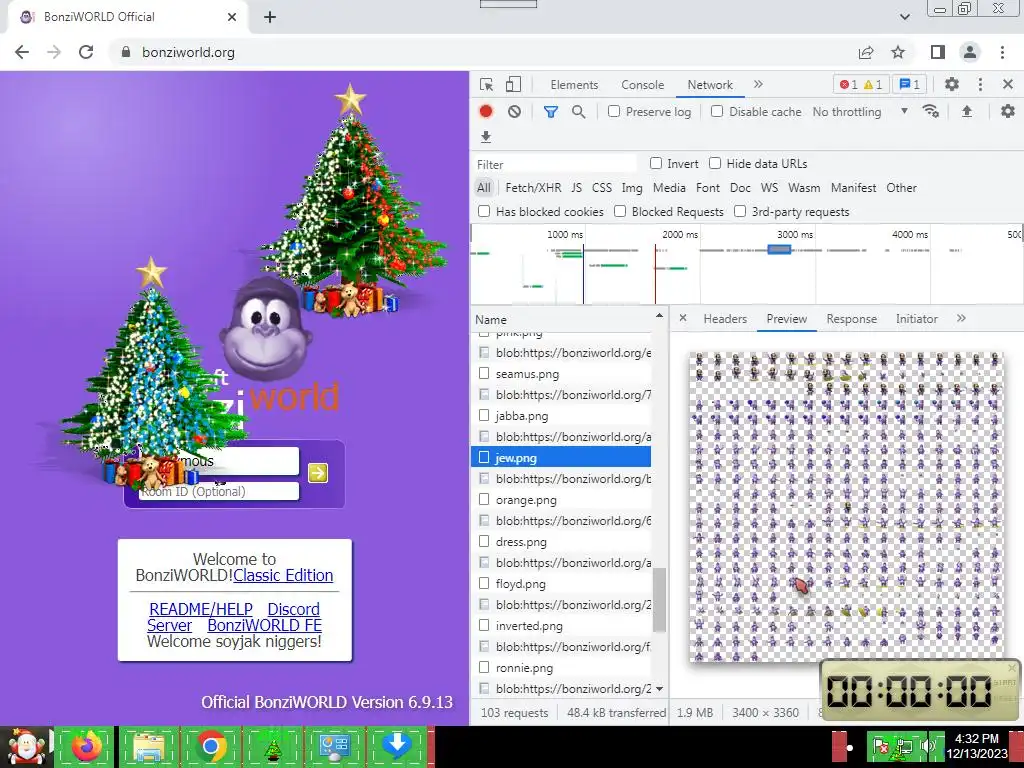Check the 3rd-party requests option
1024x768 pixels.
(740, 211)
